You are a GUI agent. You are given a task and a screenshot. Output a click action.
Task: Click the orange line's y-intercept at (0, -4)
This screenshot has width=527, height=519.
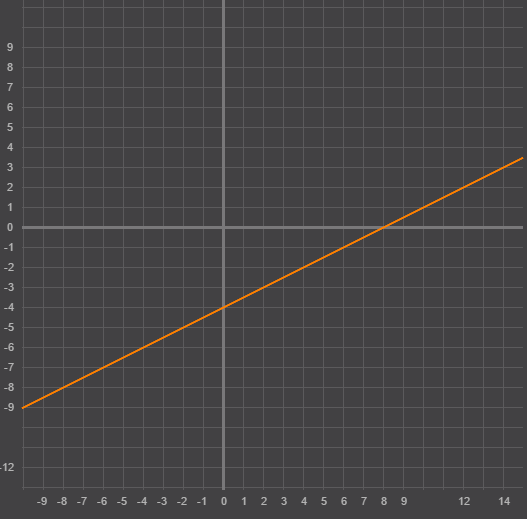pyautogui.click(x=224, y=308)
